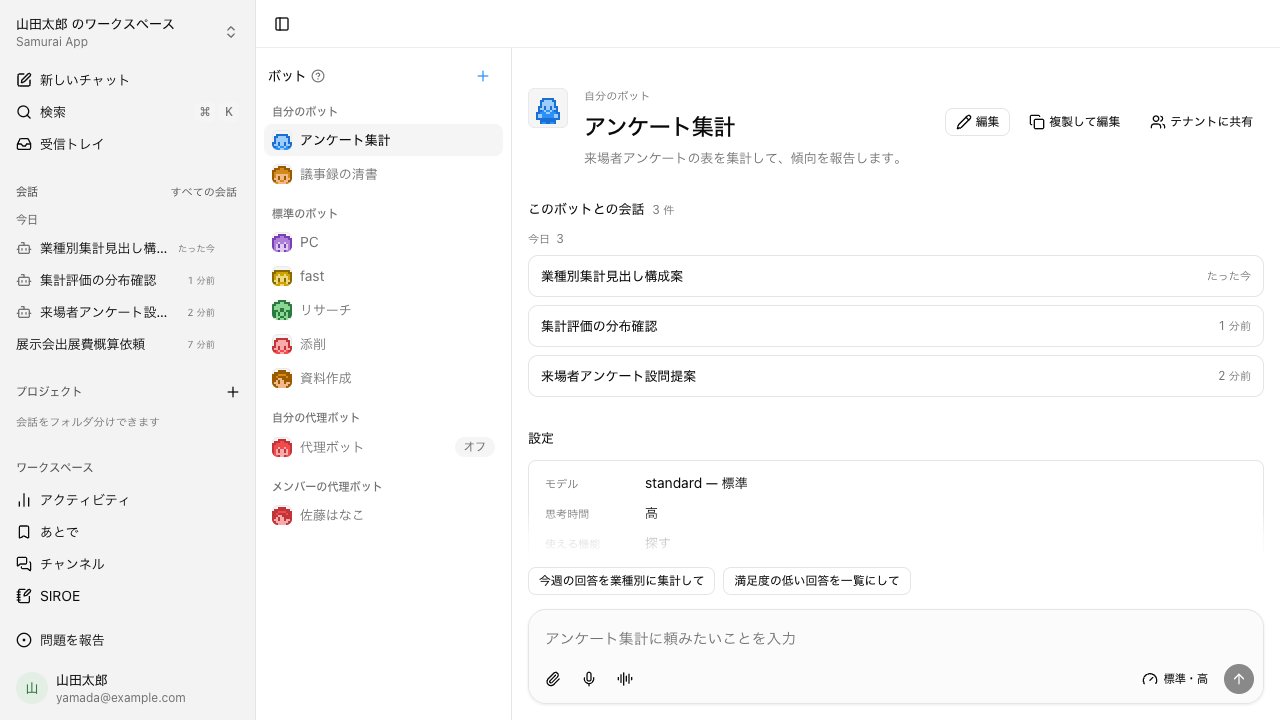Viewport: 1280px width, 720px height.
Task: Focus the アンケート集計 message input field
Action: click(895, 638)
